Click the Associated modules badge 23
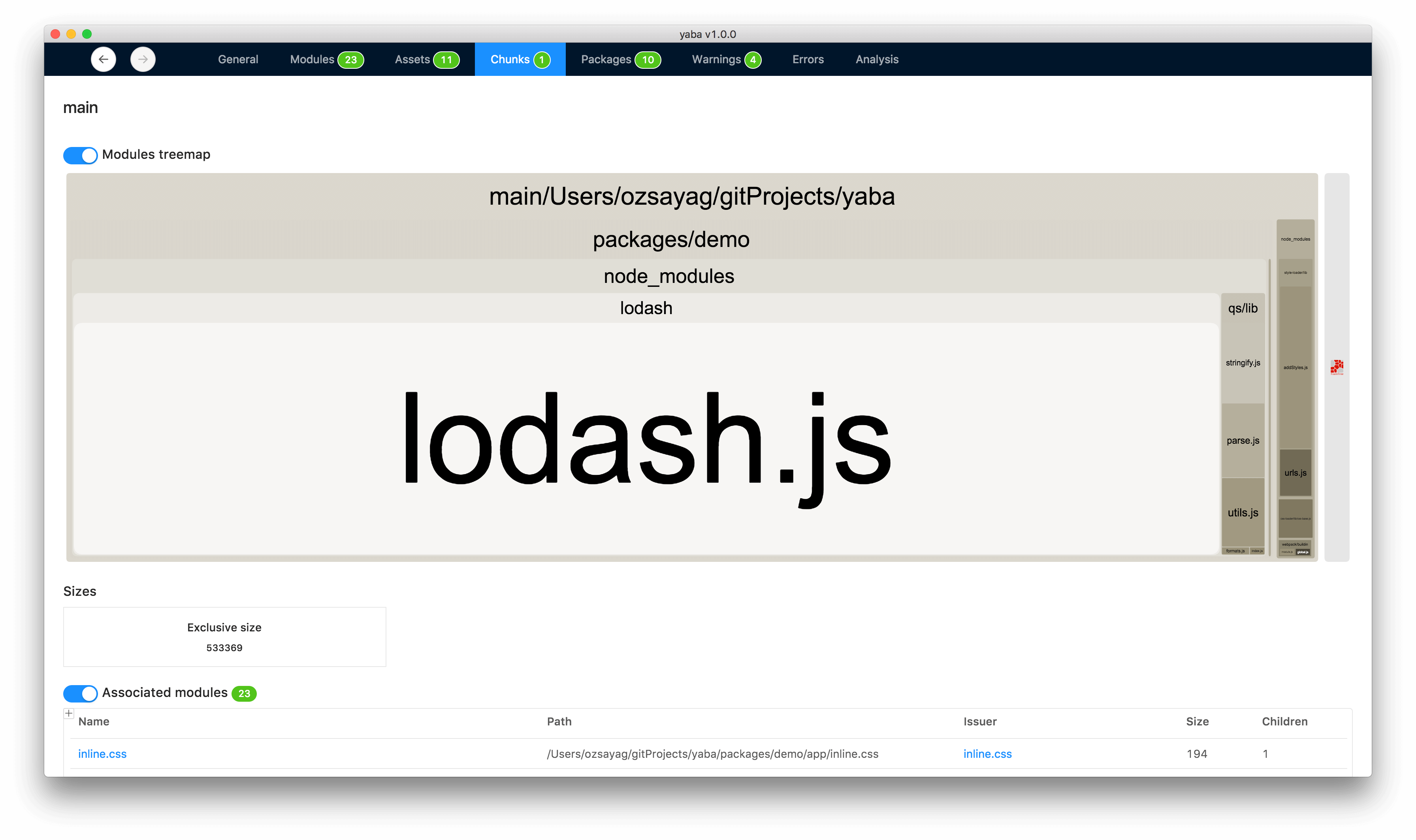Image resolution: width=1416 pixels, height=840 pixels. point(244,694)
